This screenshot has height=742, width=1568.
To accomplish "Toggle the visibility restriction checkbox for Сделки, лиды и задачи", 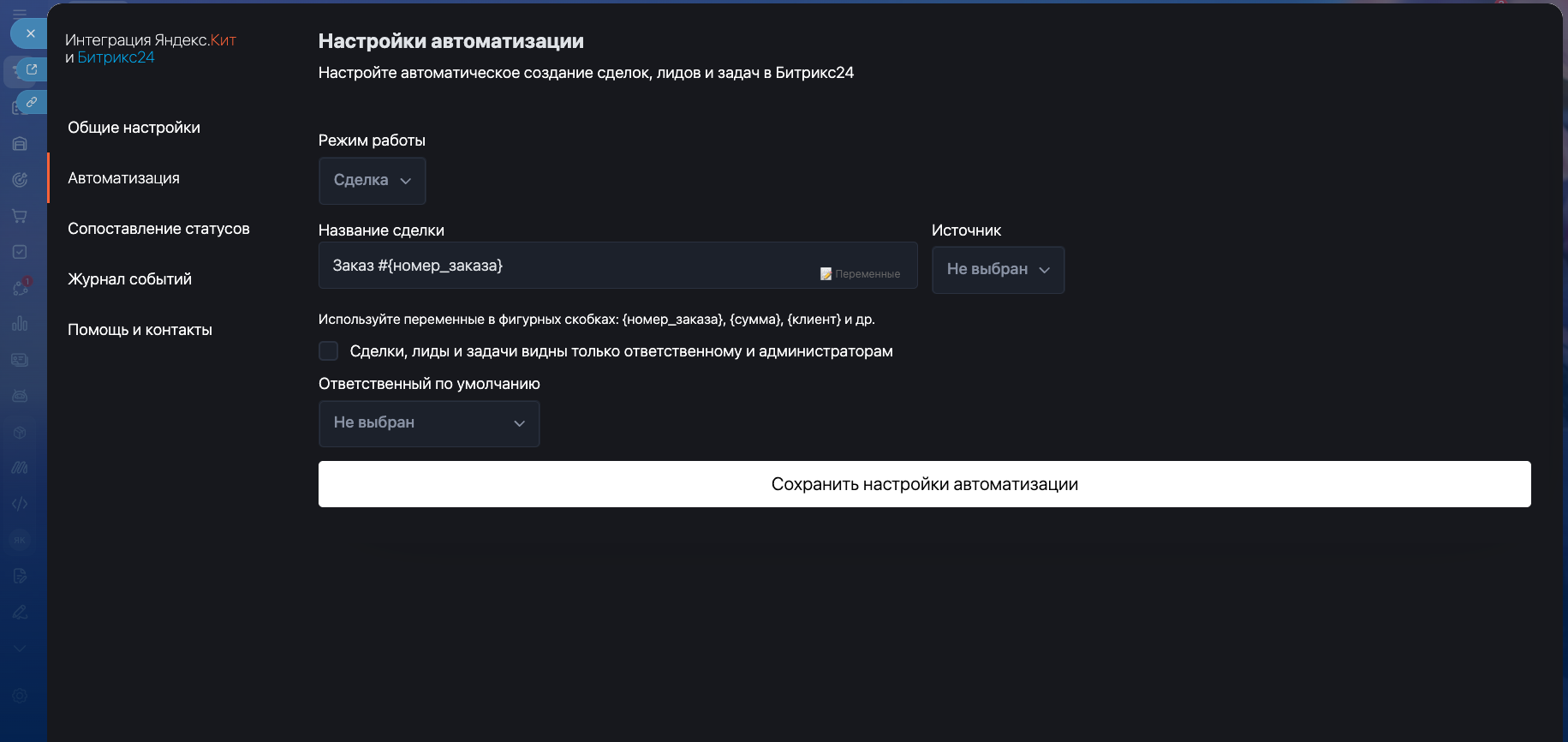I will (x=328, y=351).
